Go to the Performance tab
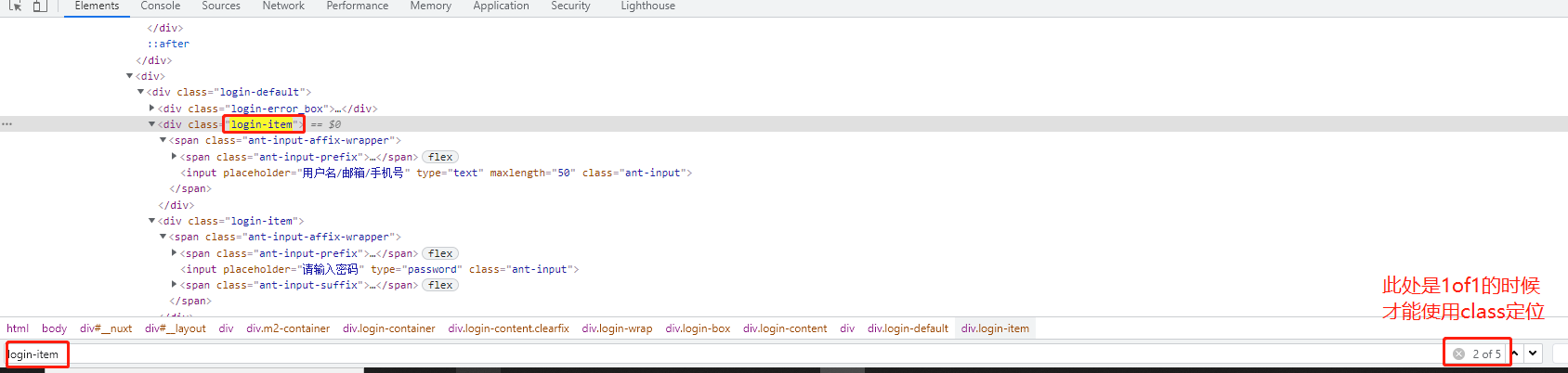The image size is (1568, 373). pyautogui.click(x=358, y=6)
